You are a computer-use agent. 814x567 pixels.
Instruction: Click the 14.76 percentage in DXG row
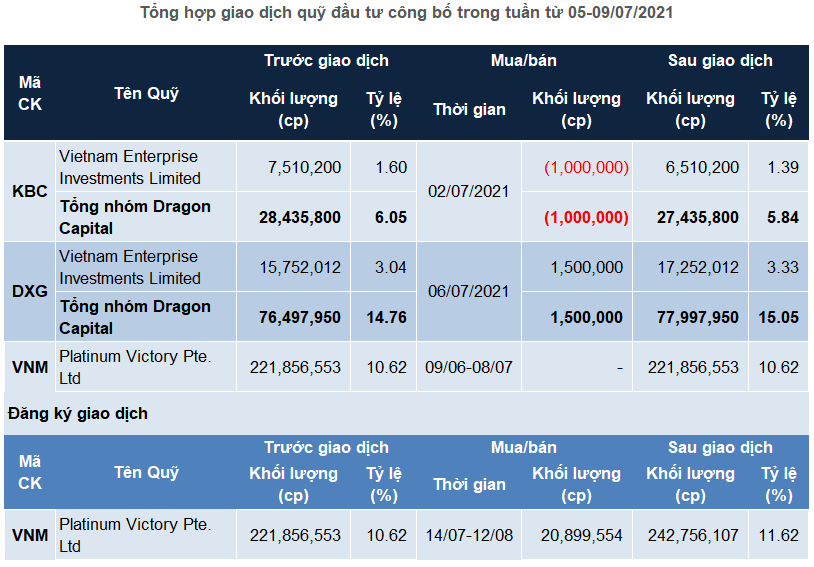coord(385,317)
